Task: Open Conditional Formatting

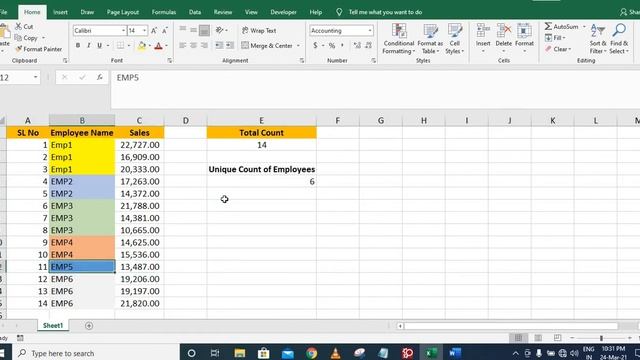Action: (x=399, y=39)
